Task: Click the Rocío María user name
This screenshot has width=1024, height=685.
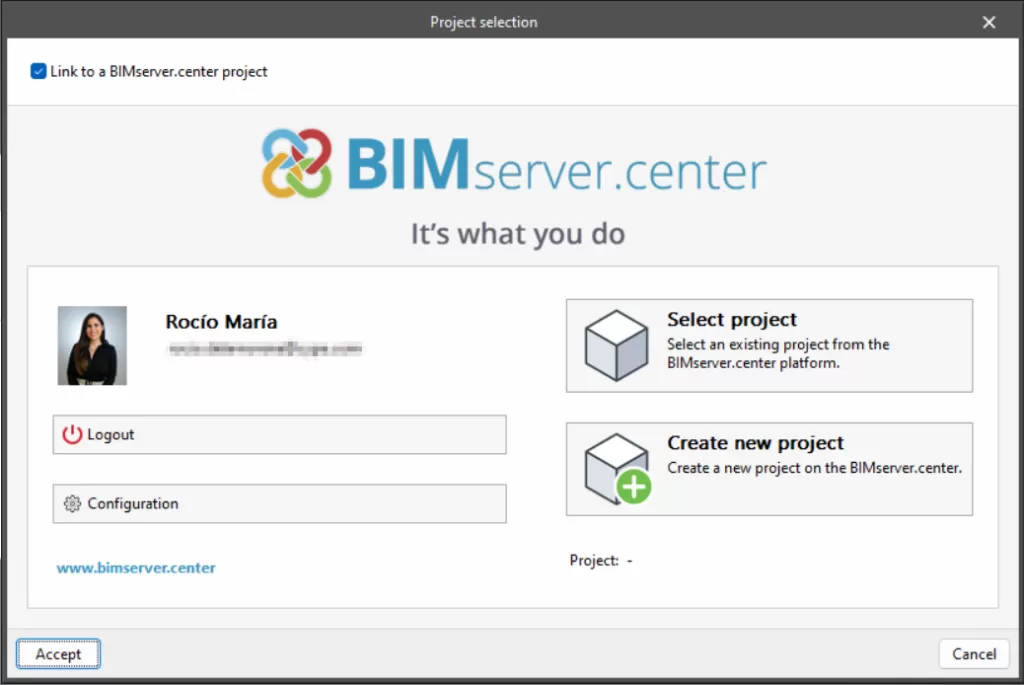Action: point(221,321)
